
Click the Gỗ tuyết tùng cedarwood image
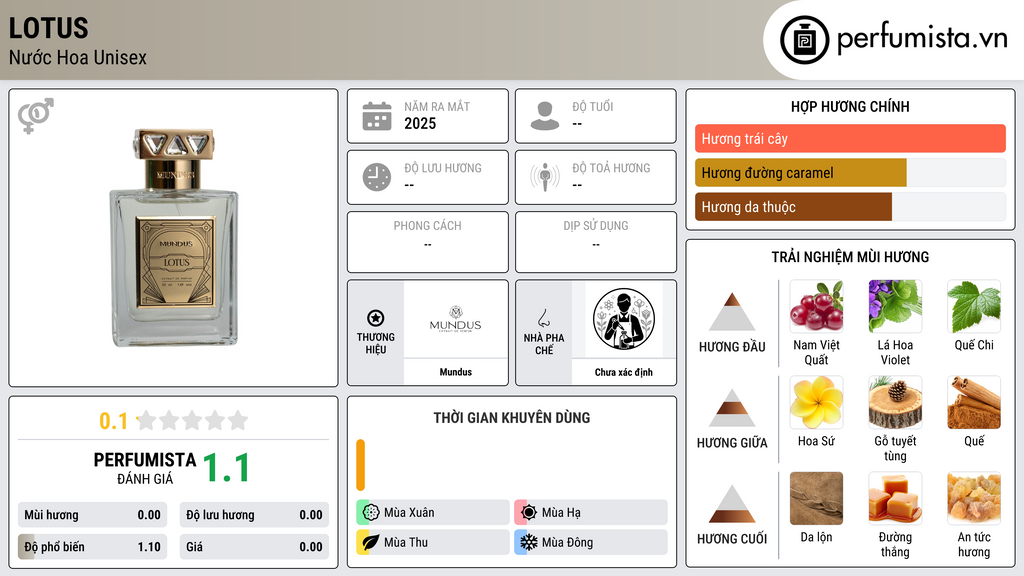point(895,402)
